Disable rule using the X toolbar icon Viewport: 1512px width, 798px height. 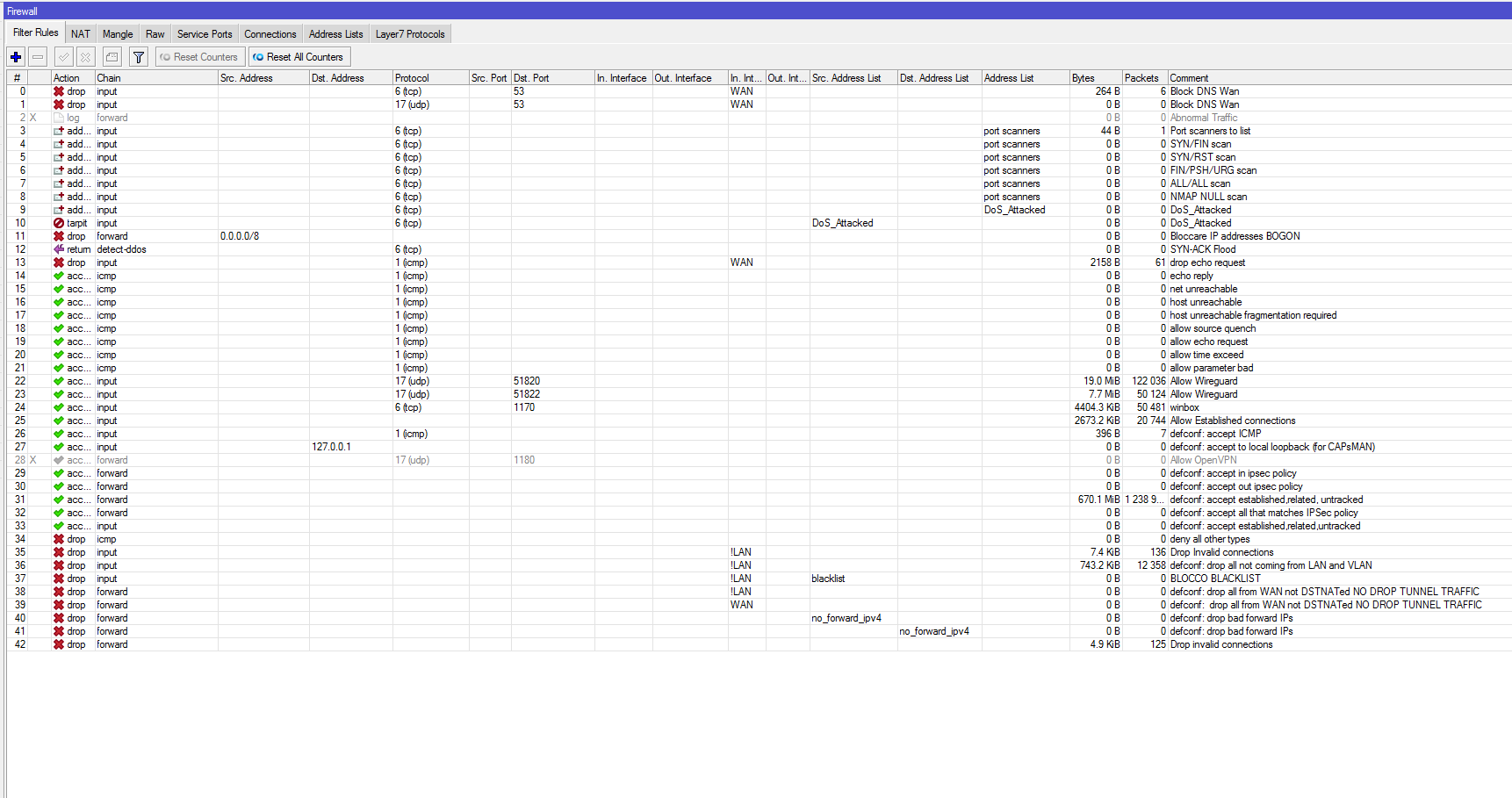pyautogui.click(x=85, y=57)
